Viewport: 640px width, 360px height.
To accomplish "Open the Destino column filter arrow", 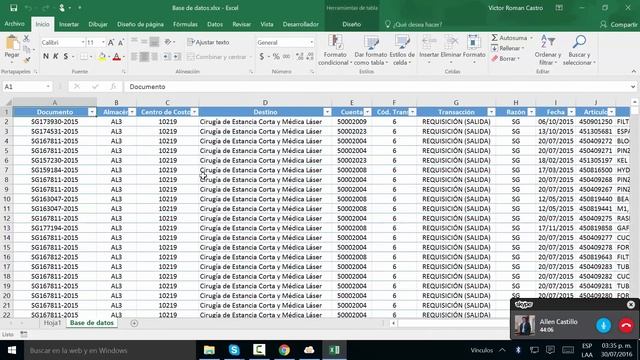I will pyautogui.click(x=327, y=112).
